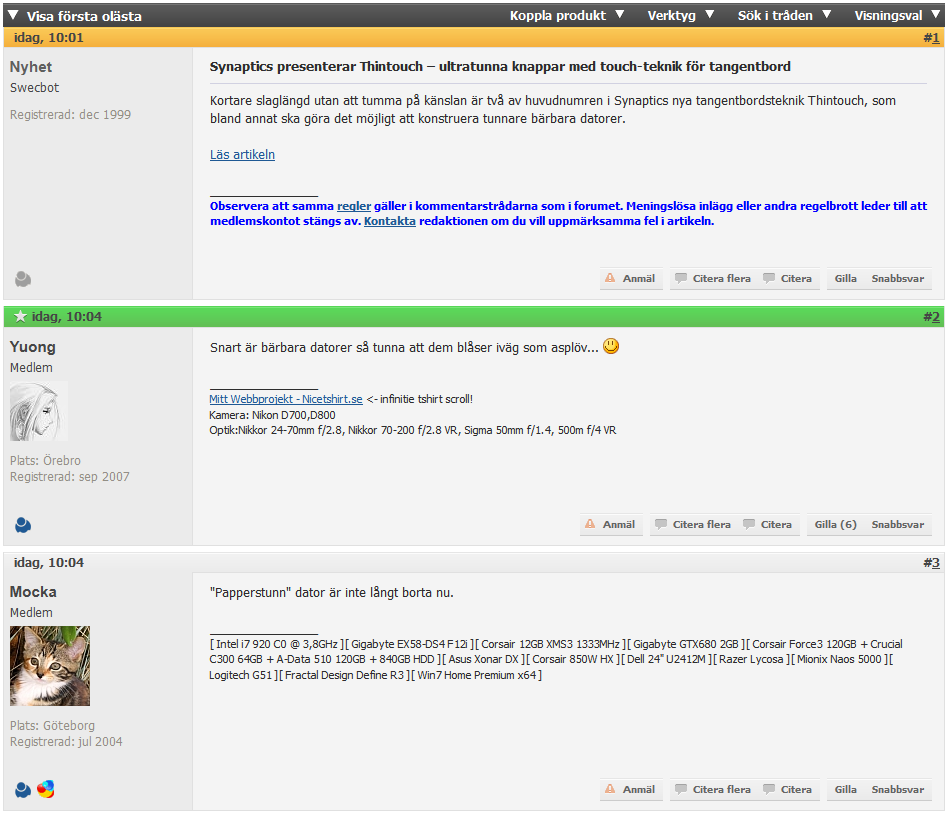The width and height of the screenshot is (948, 815).
Task: Quote post #3 using the Citera button
Action: (788, 789)
